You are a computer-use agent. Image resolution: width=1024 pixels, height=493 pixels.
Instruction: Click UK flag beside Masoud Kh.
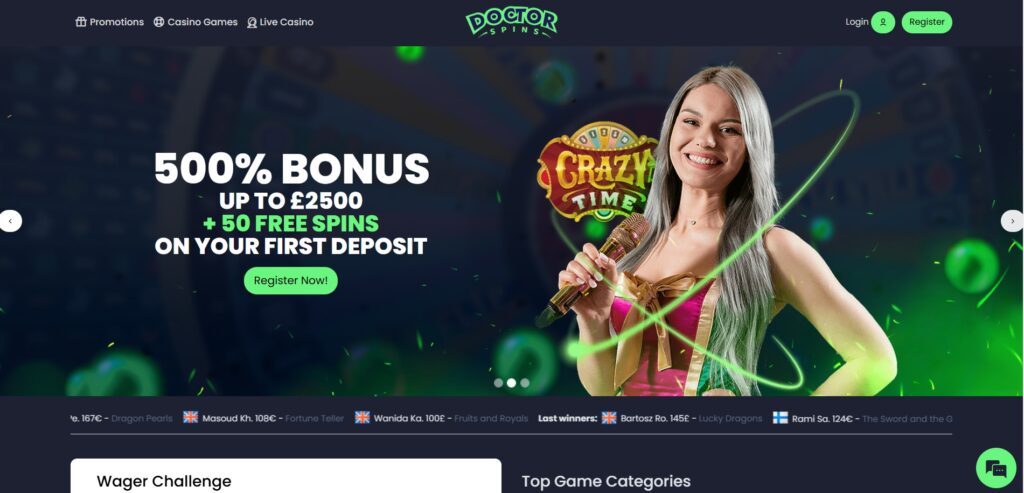tap(190, 418)
